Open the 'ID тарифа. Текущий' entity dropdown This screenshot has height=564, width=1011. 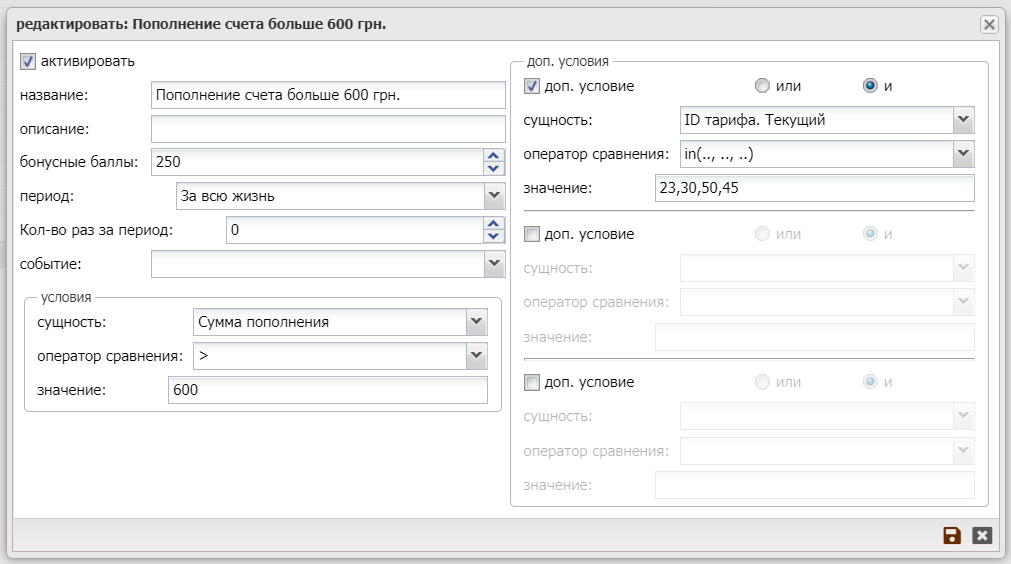(963, 120)
